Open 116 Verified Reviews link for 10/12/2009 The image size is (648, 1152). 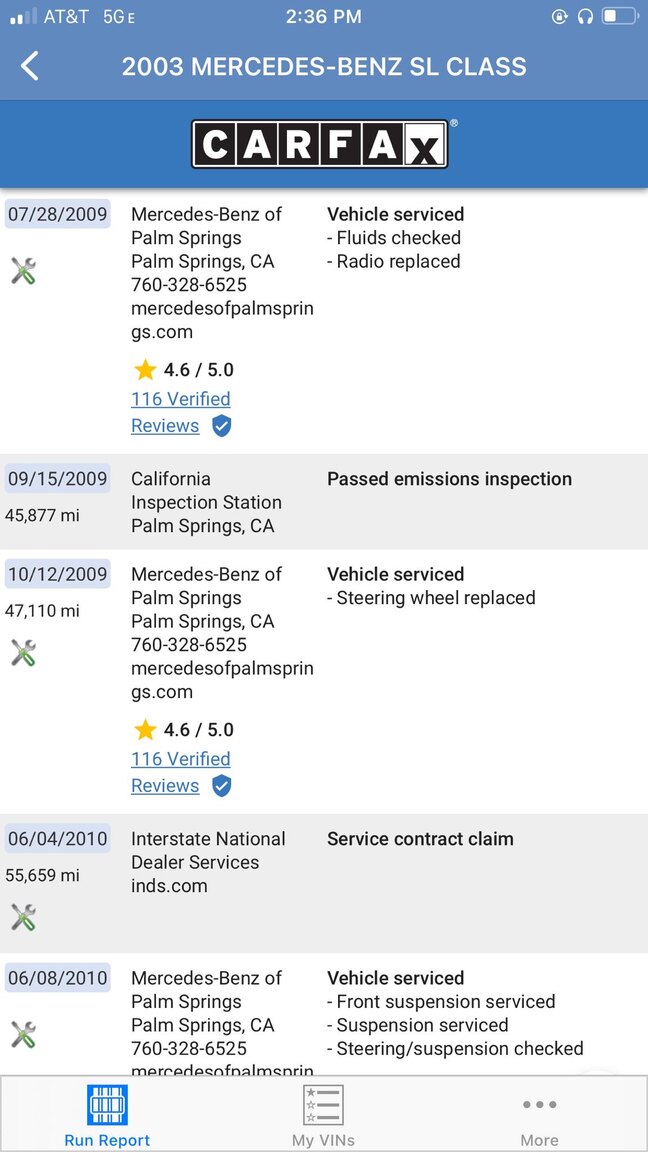[181, 772]
